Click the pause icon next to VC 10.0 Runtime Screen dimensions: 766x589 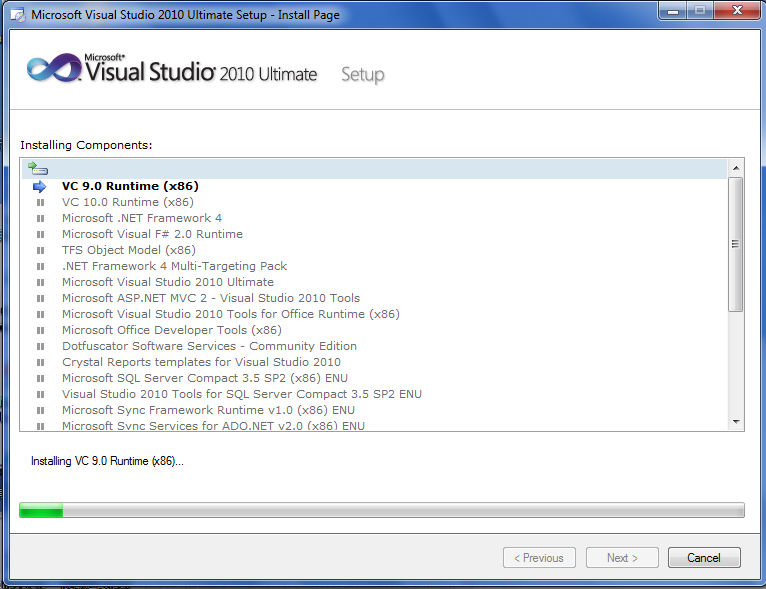click(x=41, y=202)
